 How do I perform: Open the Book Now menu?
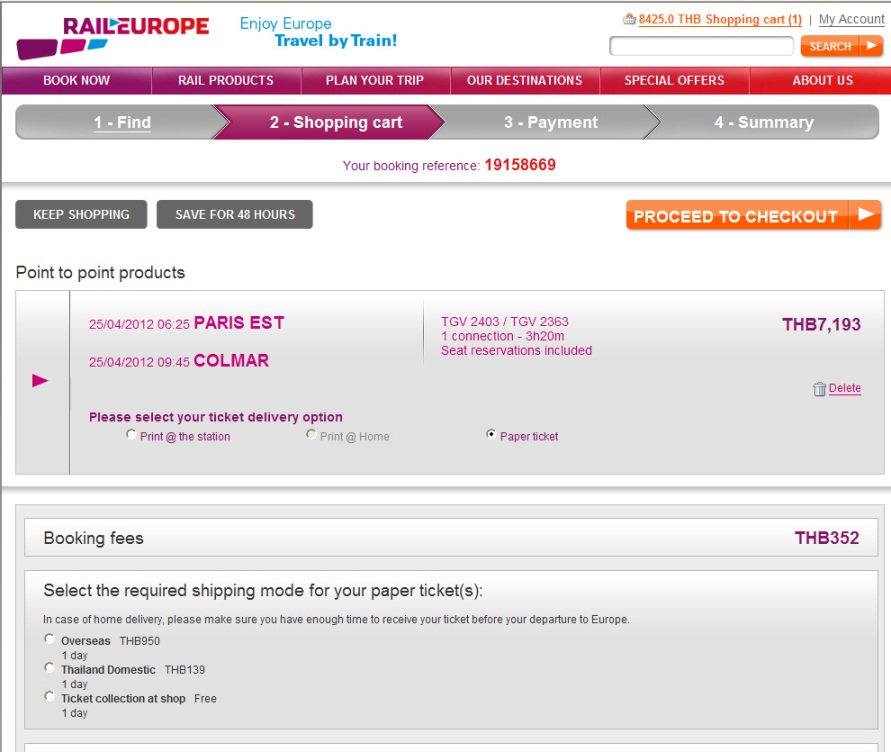coord(77,80)
